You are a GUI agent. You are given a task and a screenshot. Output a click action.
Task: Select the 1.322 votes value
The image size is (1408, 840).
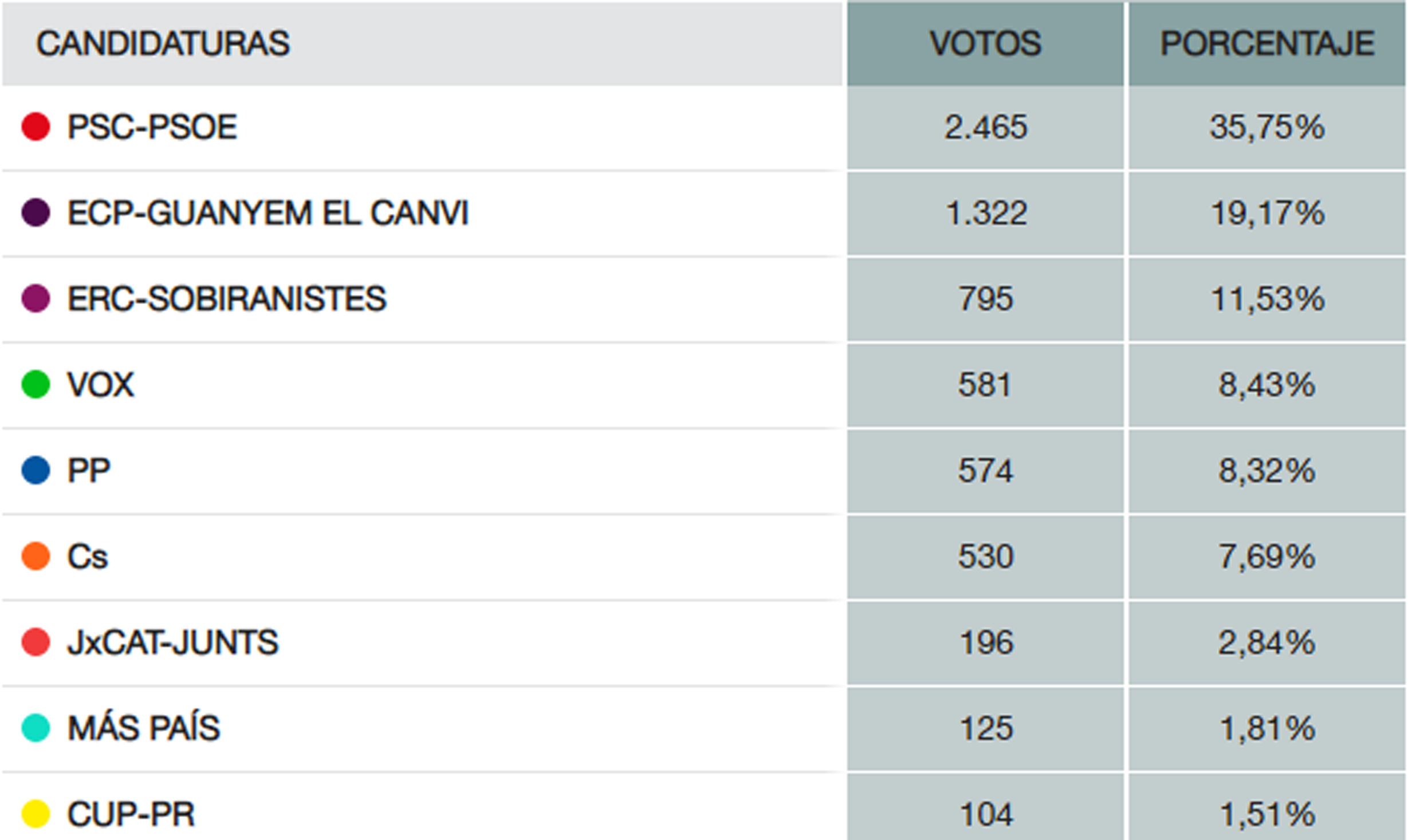[986, 213]
